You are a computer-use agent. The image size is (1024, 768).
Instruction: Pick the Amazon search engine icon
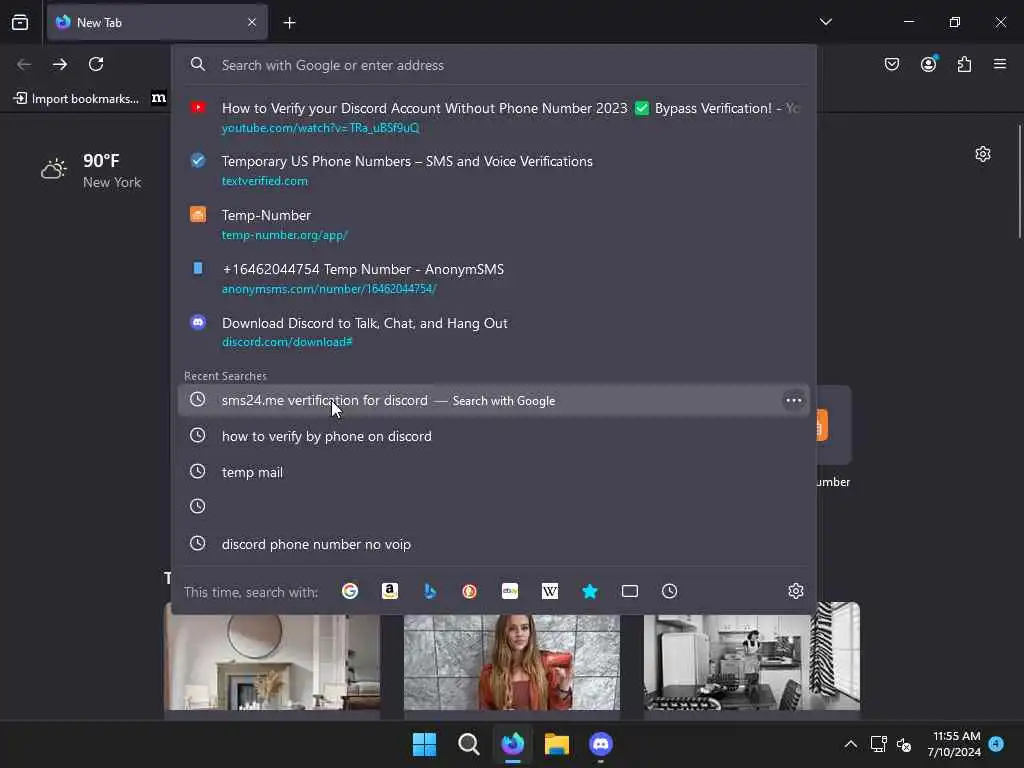click(390, 591)
